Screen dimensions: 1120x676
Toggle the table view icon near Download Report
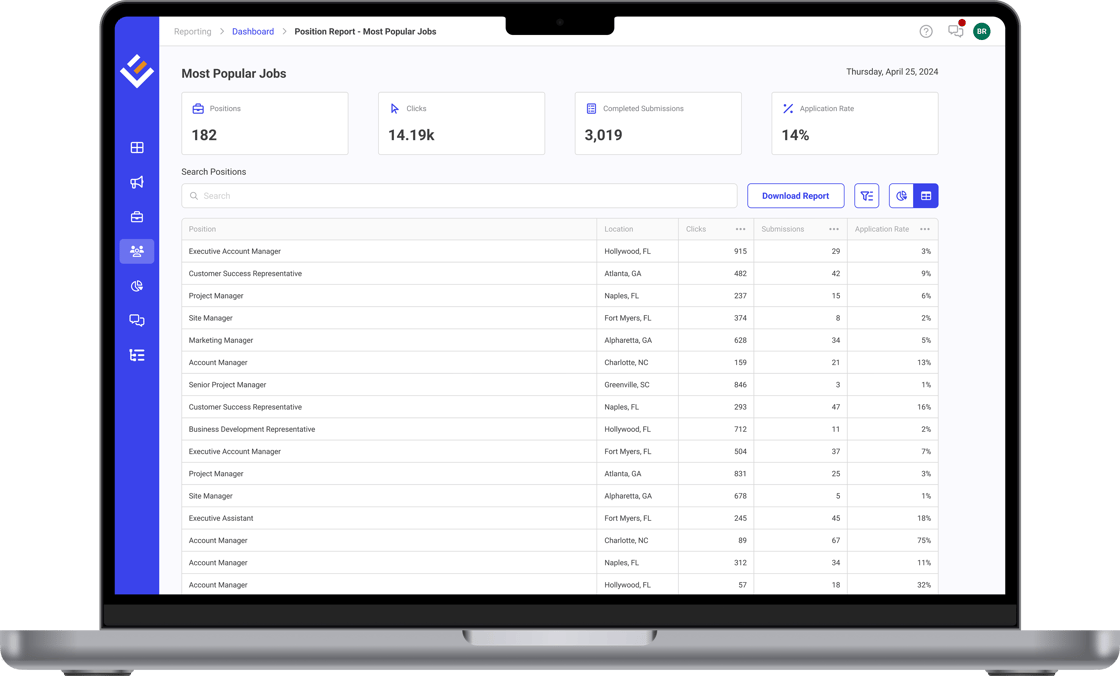(x=925, y=195)
